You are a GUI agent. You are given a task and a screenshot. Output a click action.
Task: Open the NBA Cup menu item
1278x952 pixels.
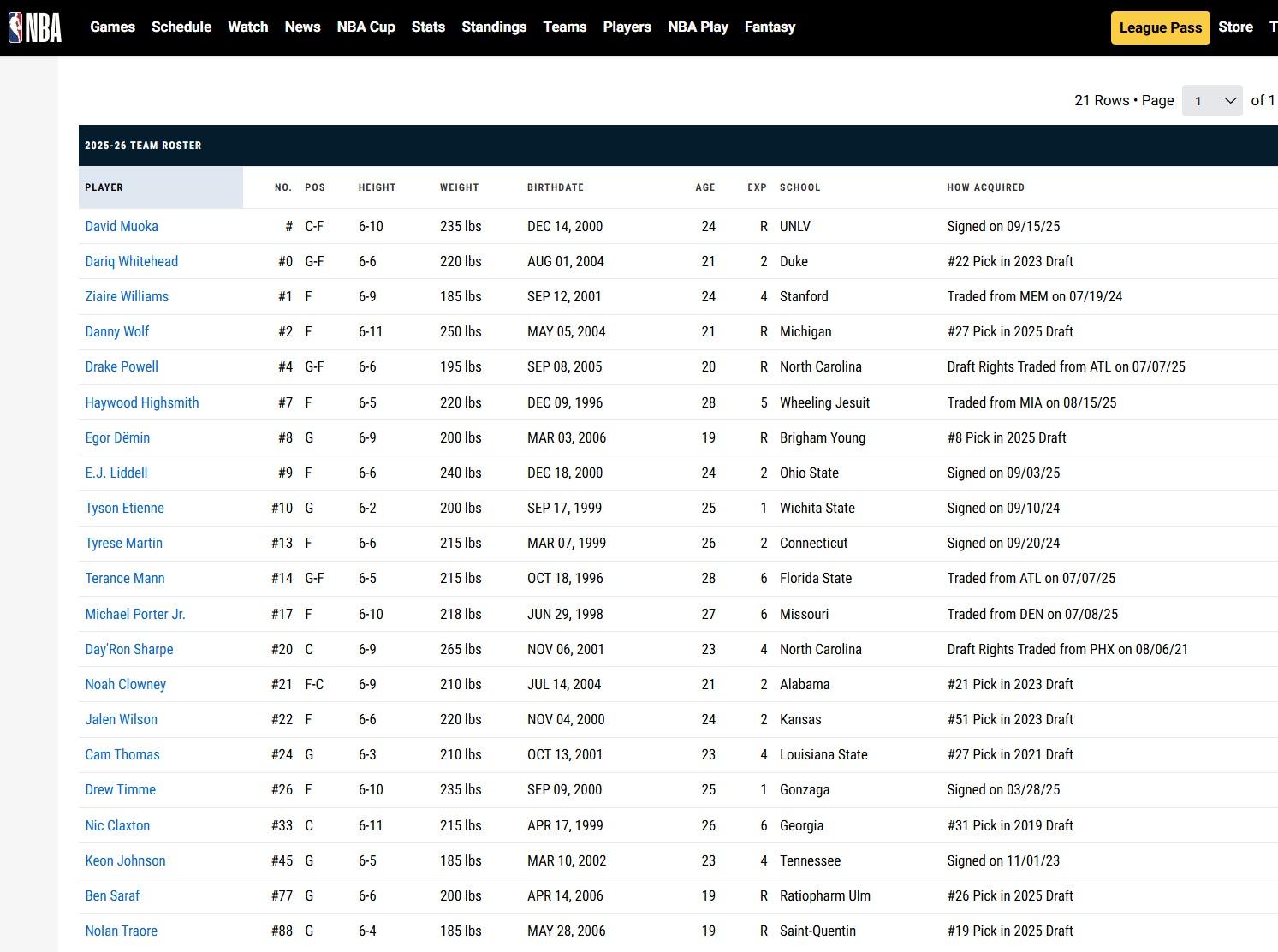tap(366, 27)
